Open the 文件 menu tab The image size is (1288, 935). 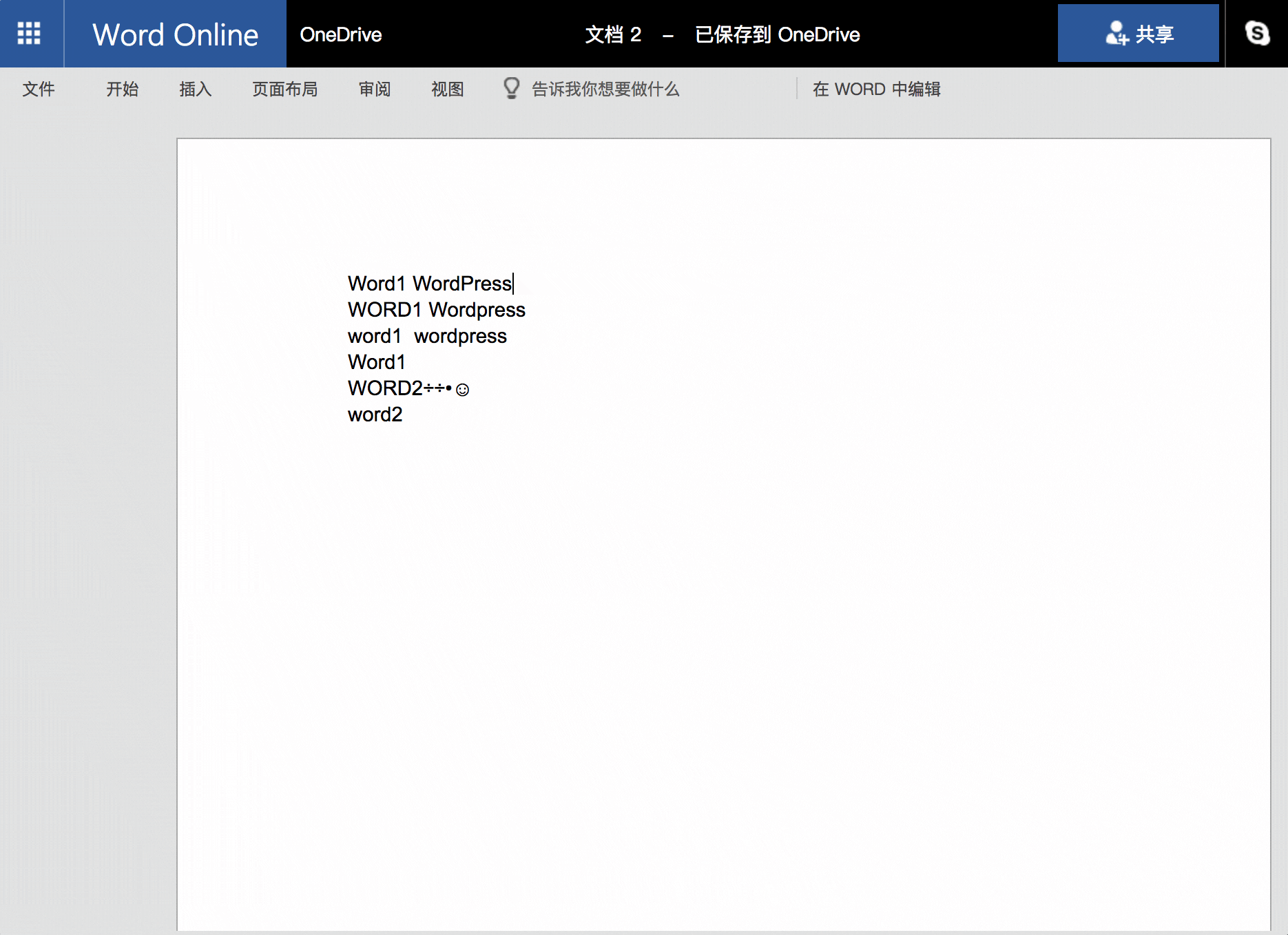tap(39, 89)
